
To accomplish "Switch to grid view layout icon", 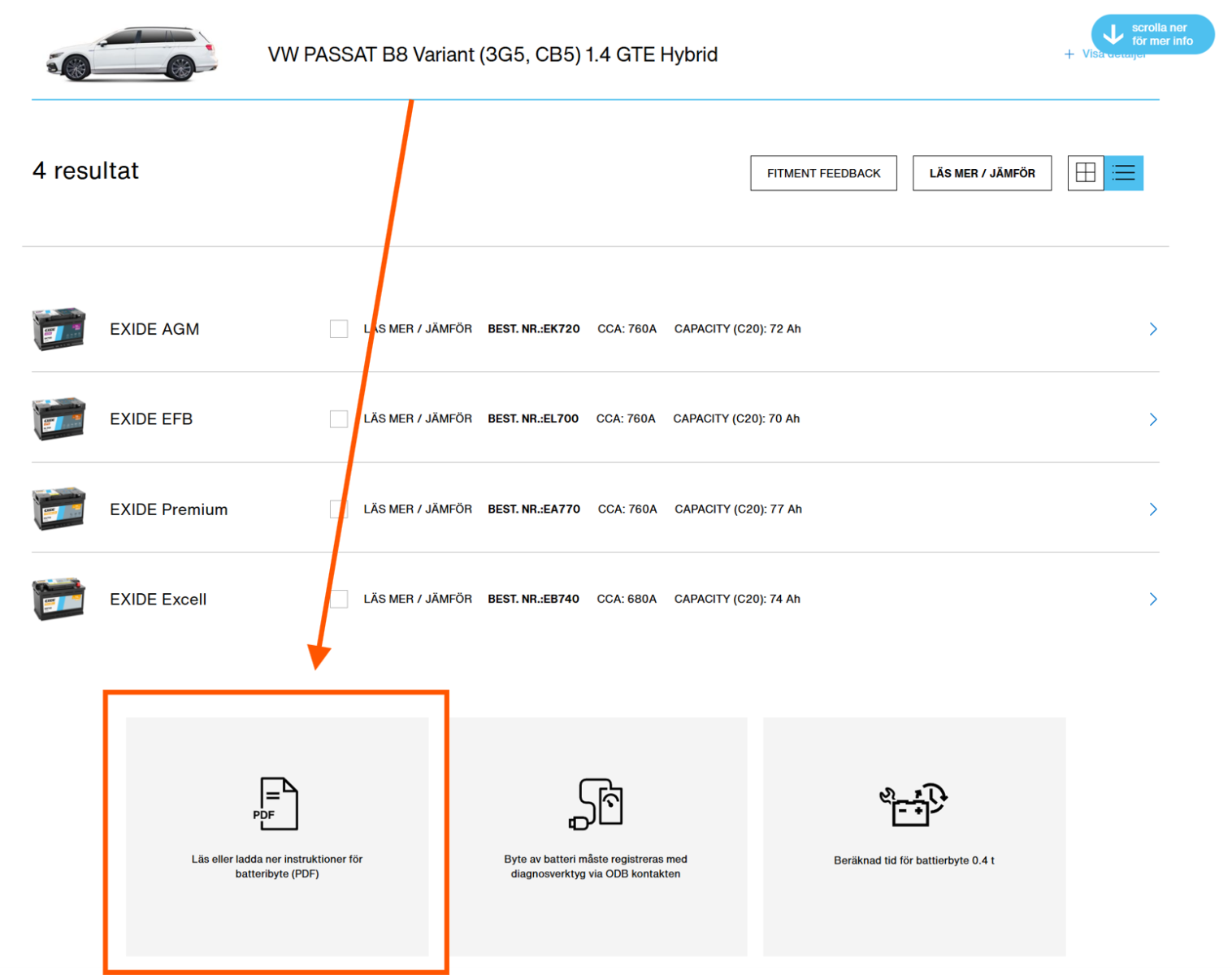I will coord(1085,173).
